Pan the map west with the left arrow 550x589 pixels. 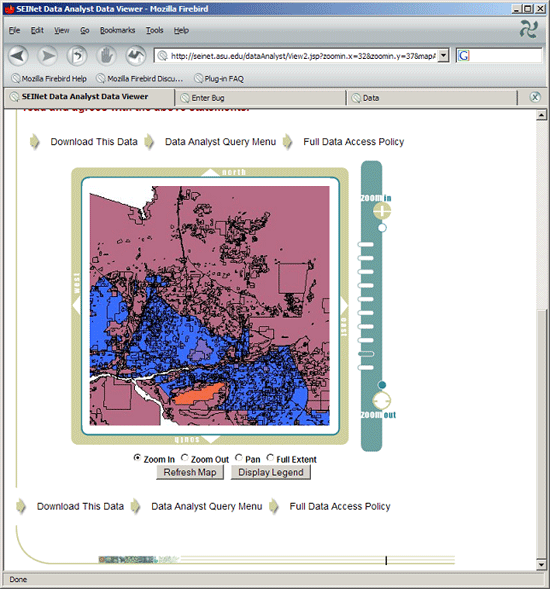(76, 305)
